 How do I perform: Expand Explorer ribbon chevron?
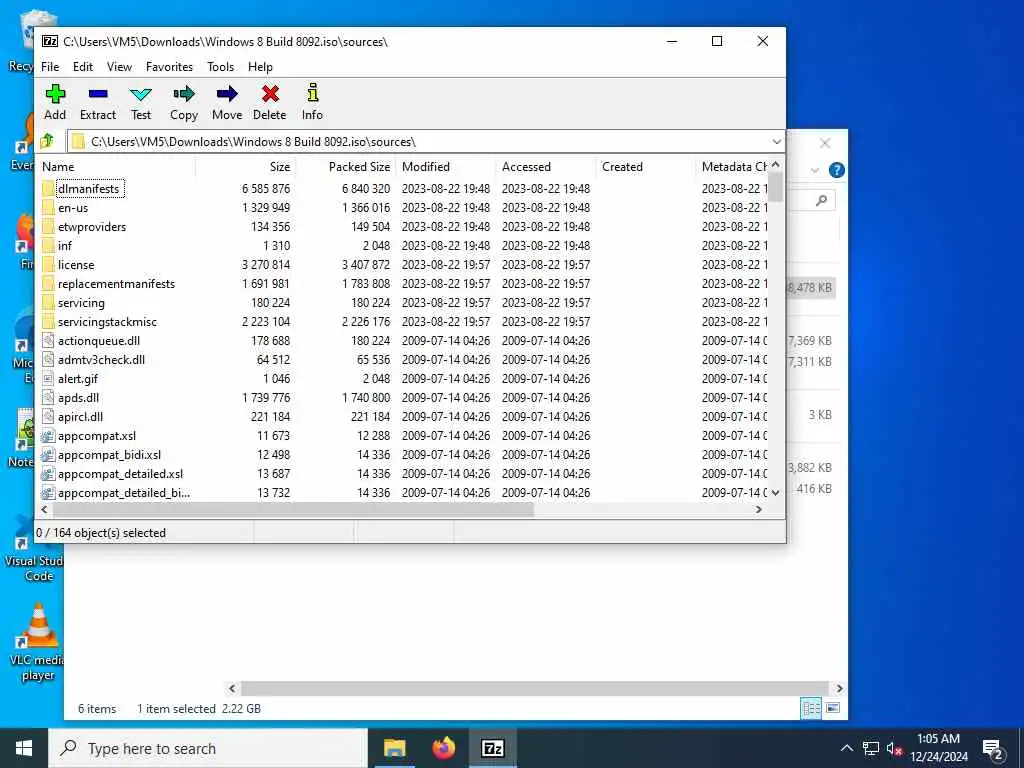(x=815, y=170)
